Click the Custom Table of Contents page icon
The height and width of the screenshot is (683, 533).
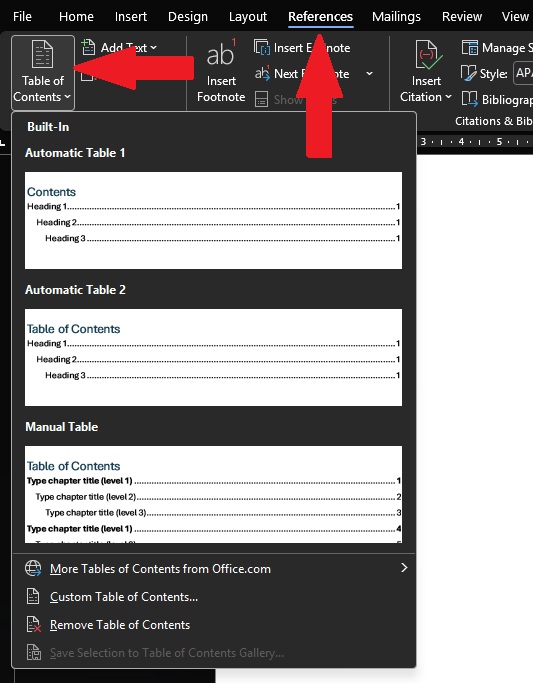[33, 596]
